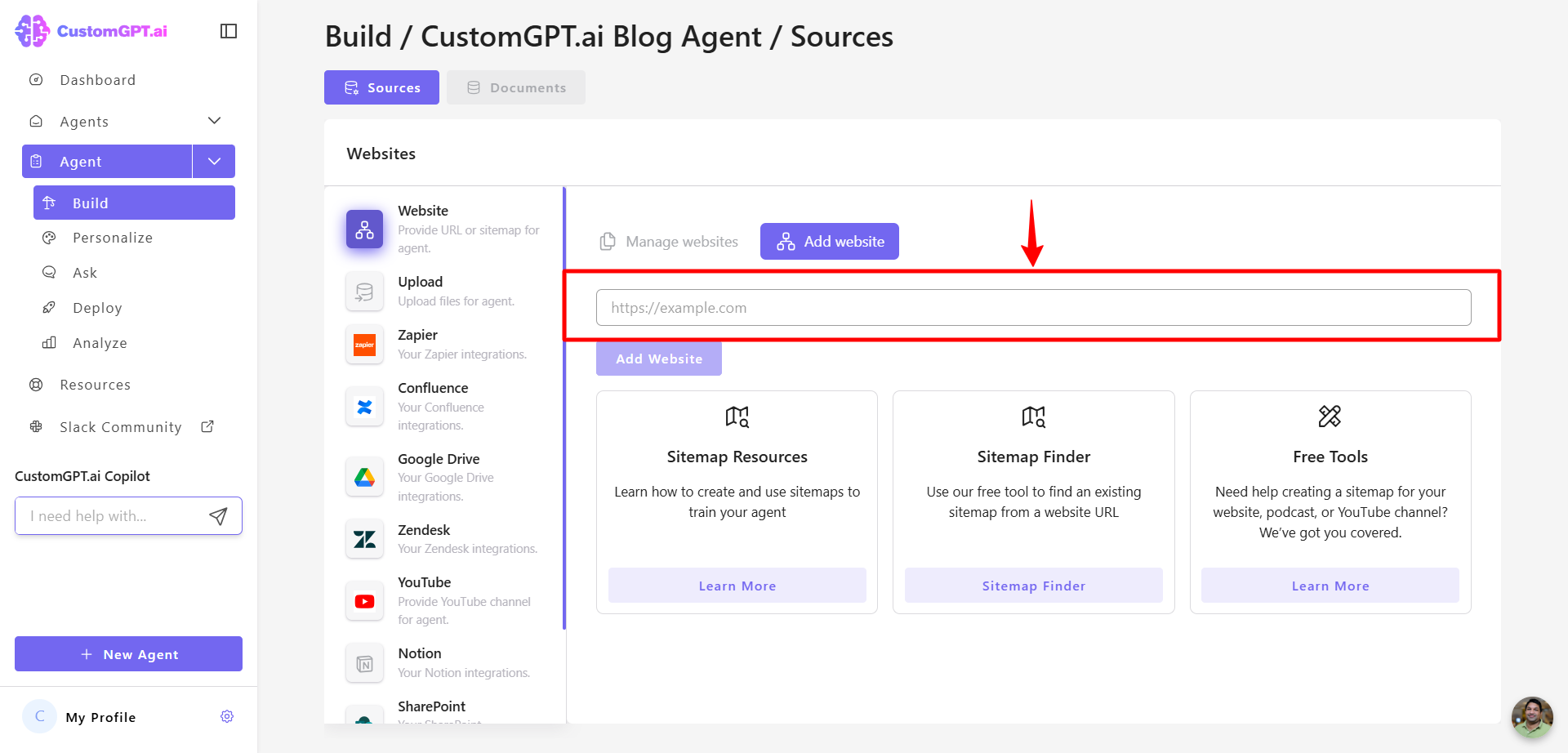This screenshot has width=1568, height=753.
Task: Select the Google Drive integration icon
Action: point(364,477)
